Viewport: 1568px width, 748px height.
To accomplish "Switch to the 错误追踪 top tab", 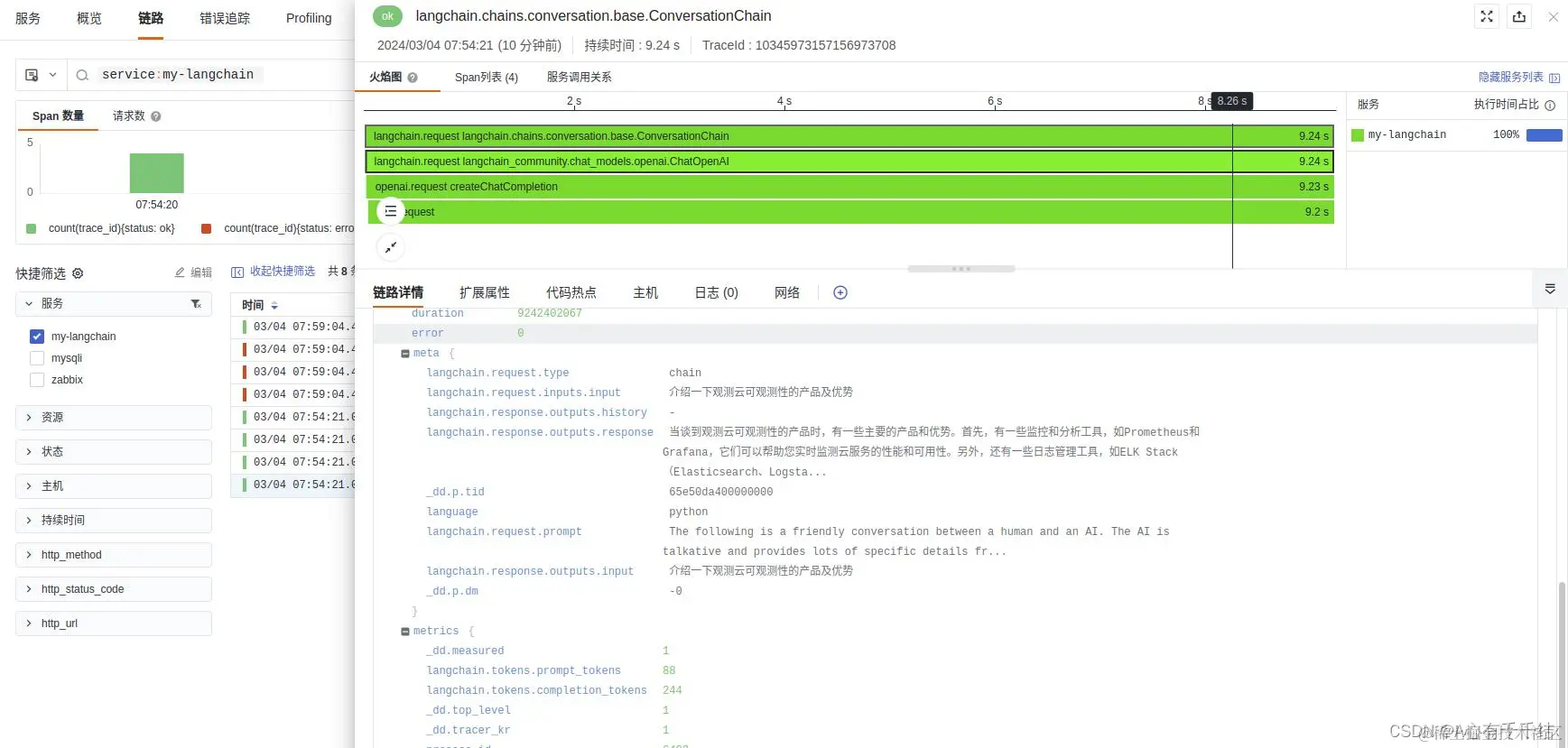I will click(225, 18).
